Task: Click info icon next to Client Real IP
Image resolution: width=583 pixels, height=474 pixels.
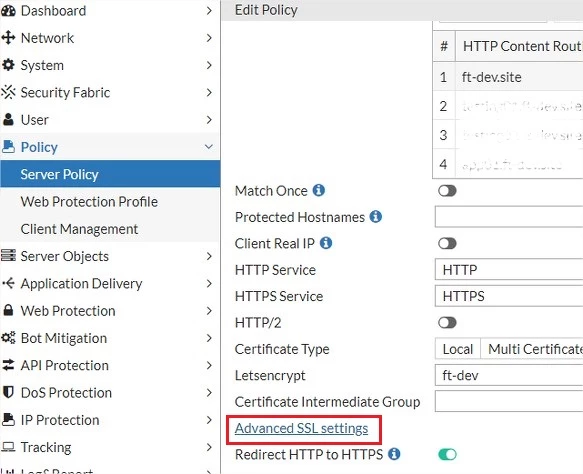Action: [326, 243]
